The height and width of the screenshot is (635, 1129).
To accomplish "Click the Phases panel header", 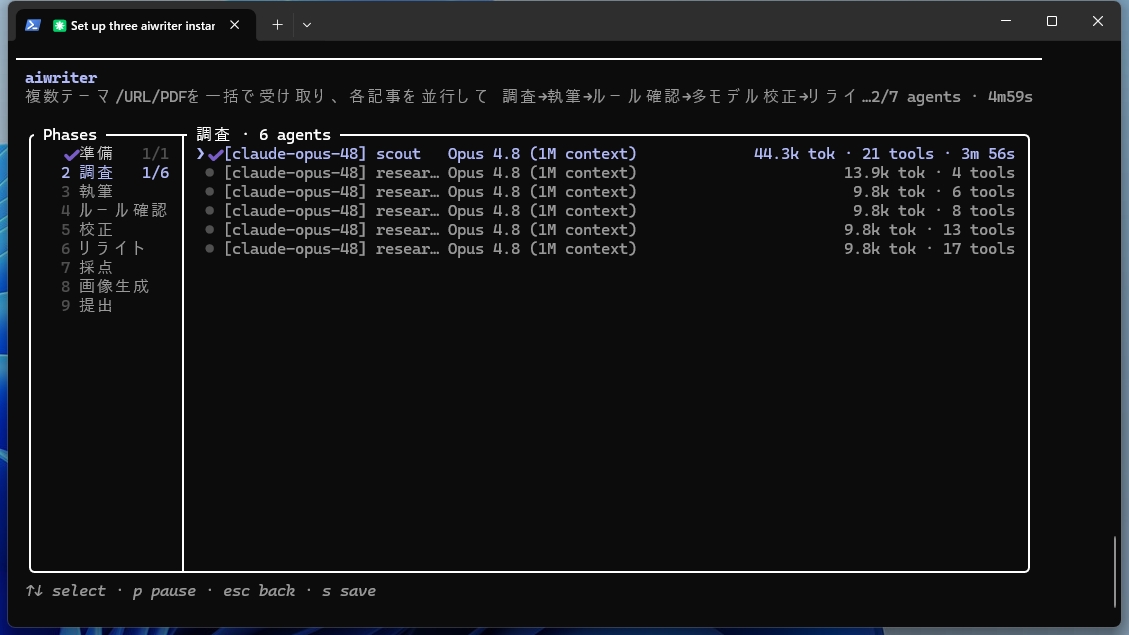I will [70, 135].
